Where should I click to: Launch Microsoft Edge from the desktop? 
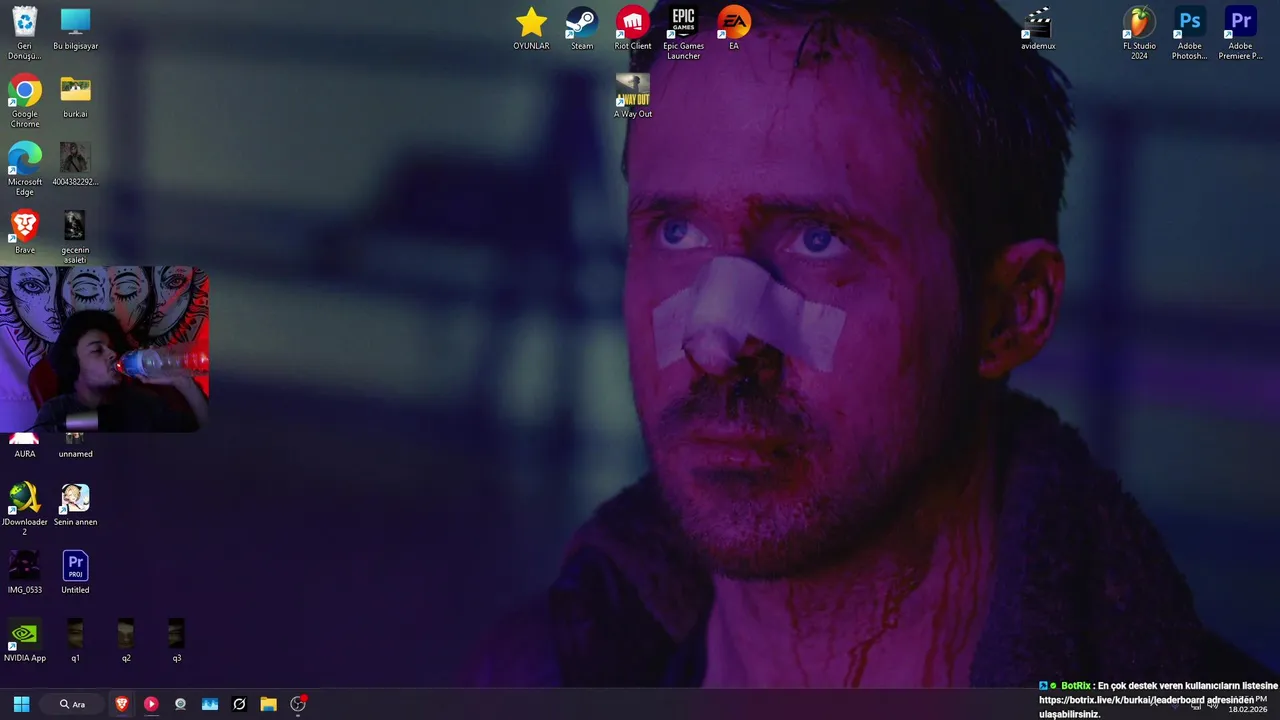click(25, 169)
